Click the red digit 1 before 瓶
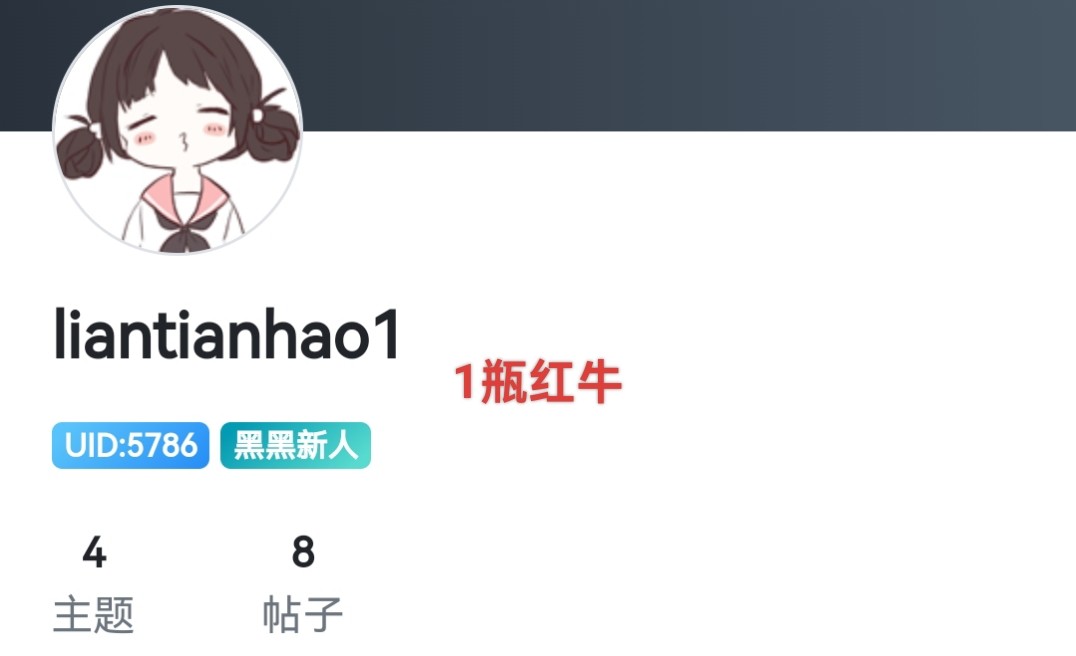Image resolution: width=1076 pixels, height=656 pixels. 465,382
